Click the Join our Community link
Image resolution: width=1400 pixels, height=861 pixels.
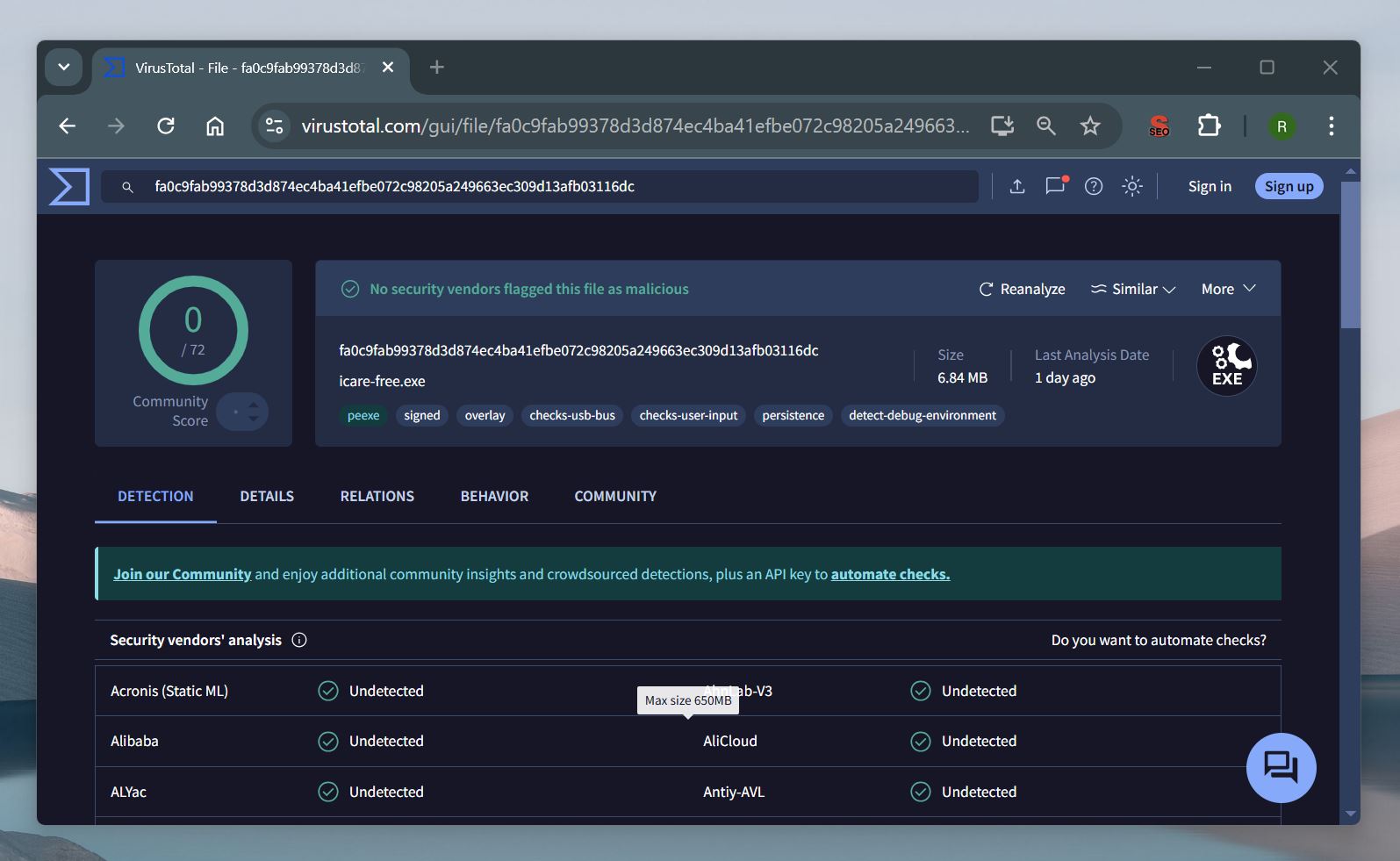(182, 574)
